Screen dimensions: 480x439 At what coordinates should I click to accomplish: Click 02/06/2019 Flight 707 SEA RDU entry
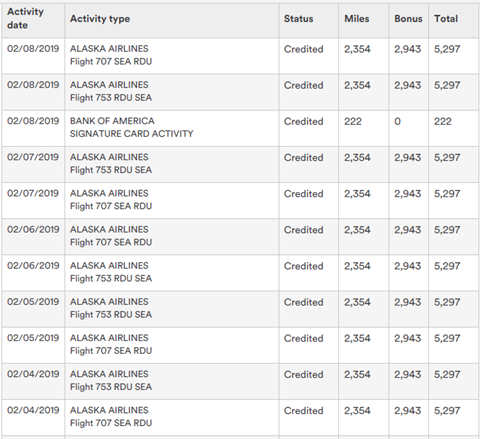240,237
